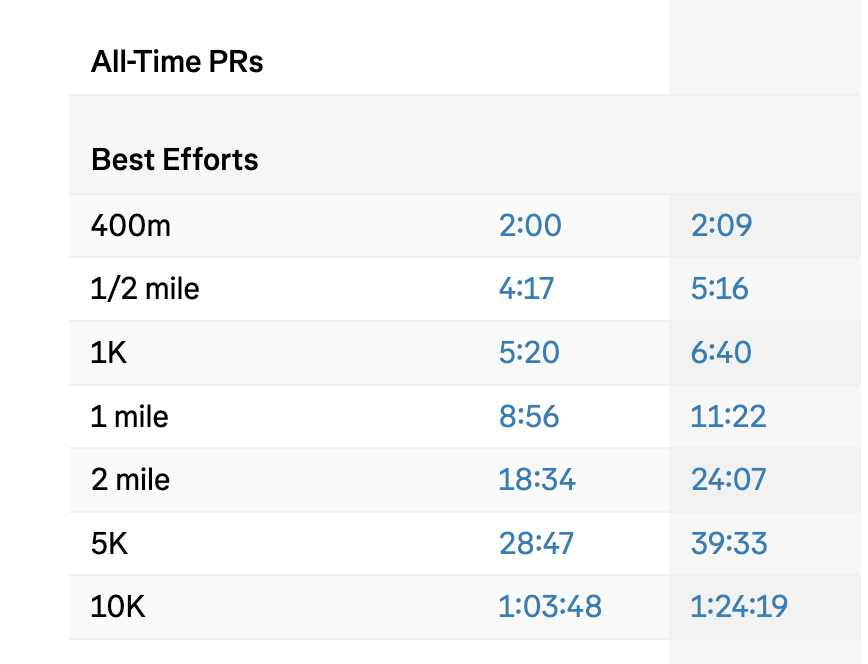
Task: Open the 1K best effort 5:20
Action: pos(529,353)
